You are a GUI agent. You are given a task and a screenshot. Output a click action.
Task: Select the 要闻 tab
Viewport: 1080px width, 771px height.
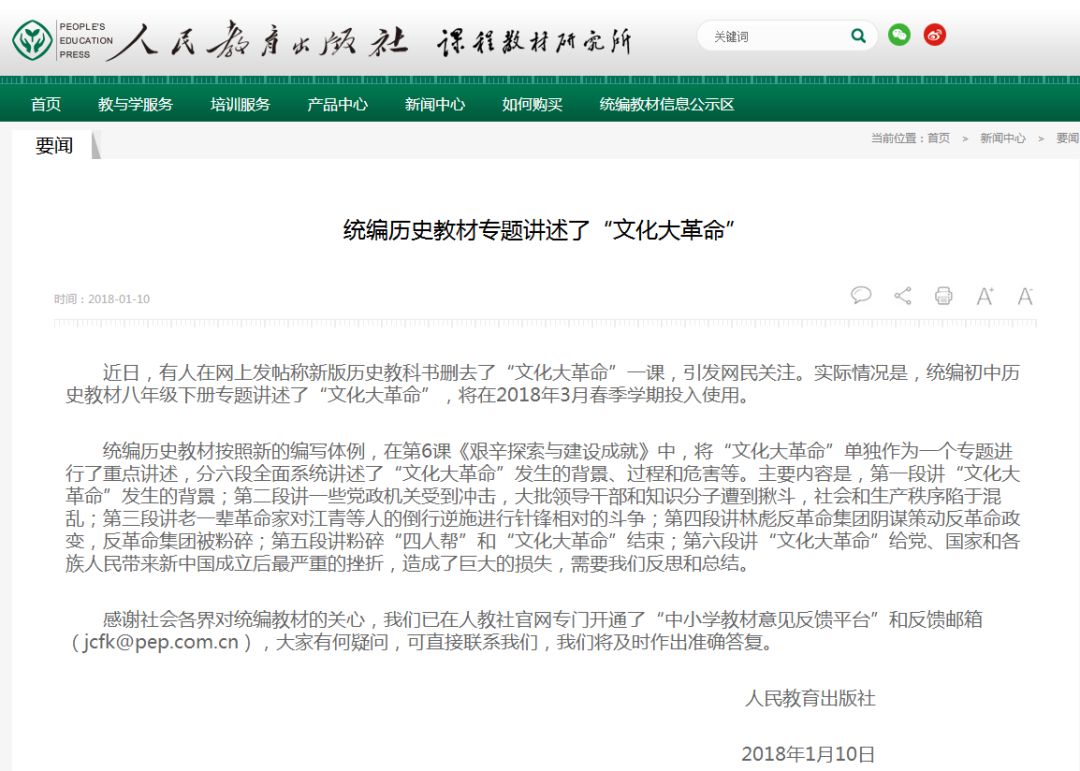coord(54,145)
